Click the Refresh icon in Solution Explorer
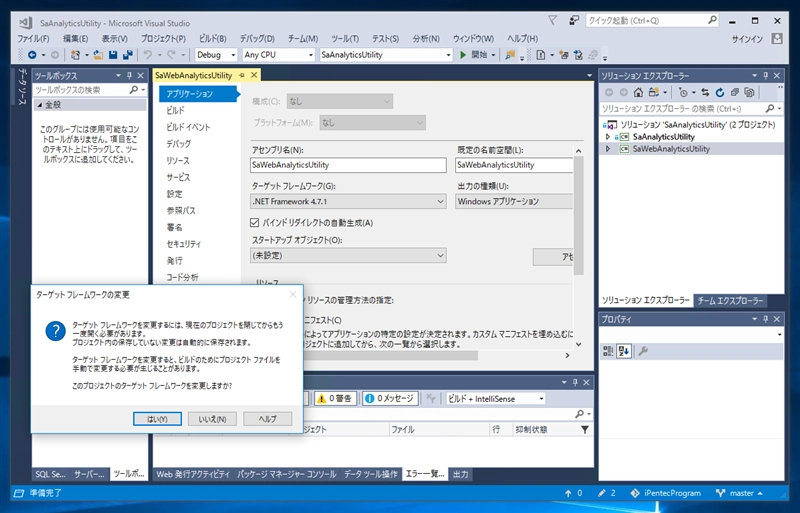 coord(720,92)
